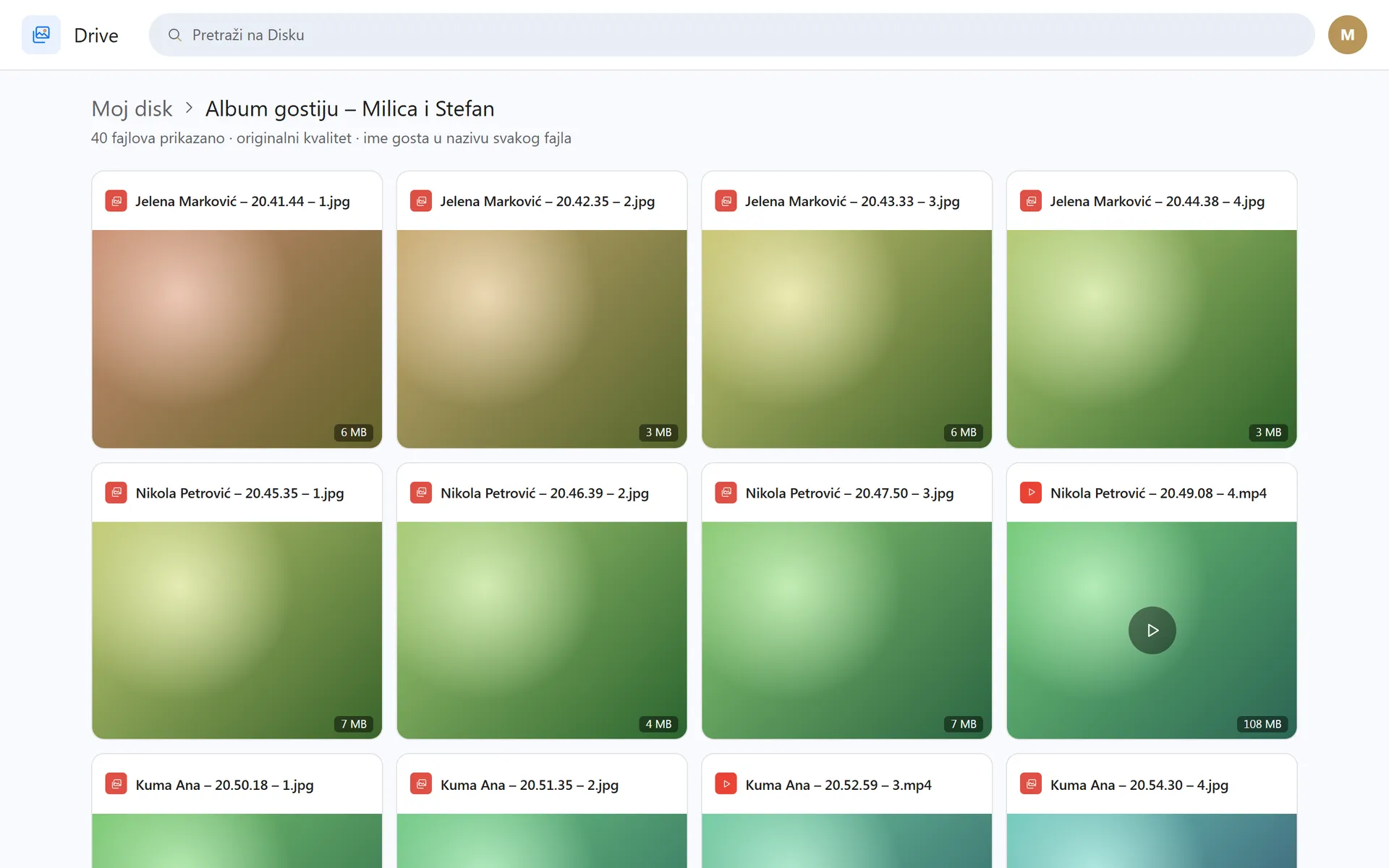Screen dimensions: 1389x868
Task: Click image icon of Jelena Marković 20.41.44 file
Action: click(116, 201)
